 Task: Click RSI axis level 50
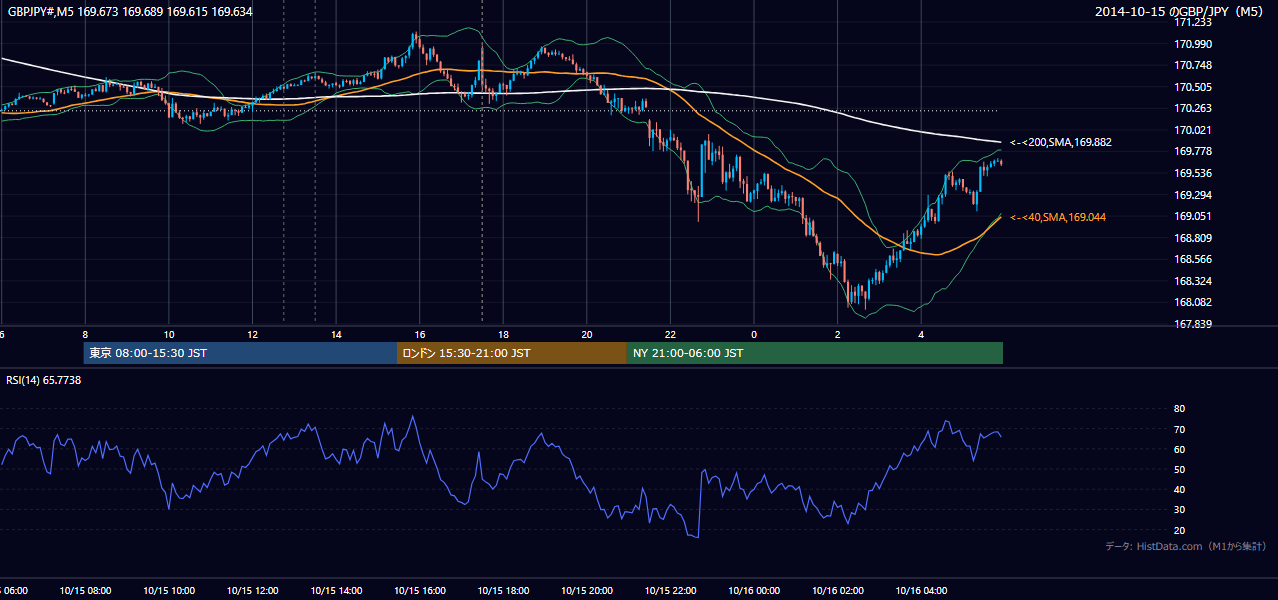pos(1180,469)
